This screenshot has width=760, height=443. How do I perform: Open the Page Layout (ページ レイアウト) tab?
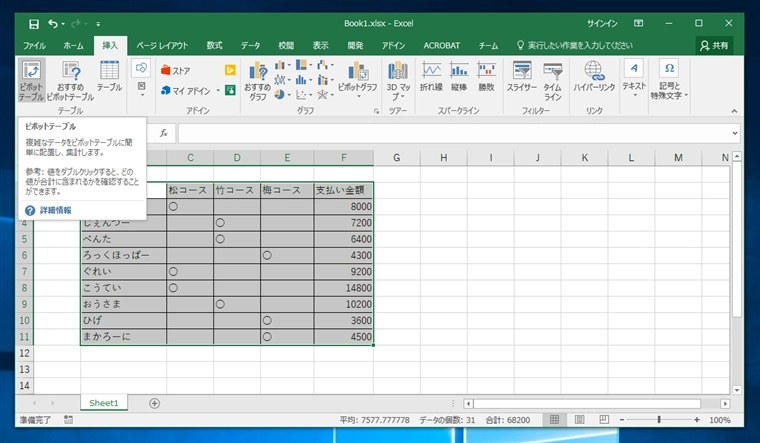(162, 46)
